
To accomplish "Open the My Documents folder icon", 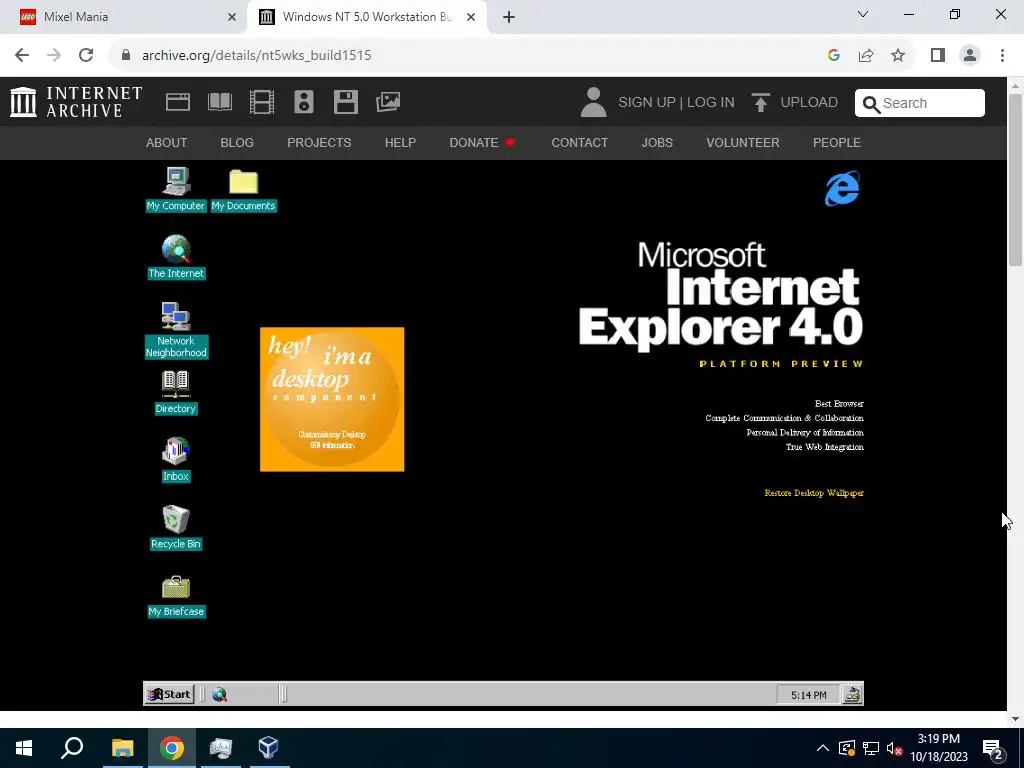I will [x=244, y=189].
